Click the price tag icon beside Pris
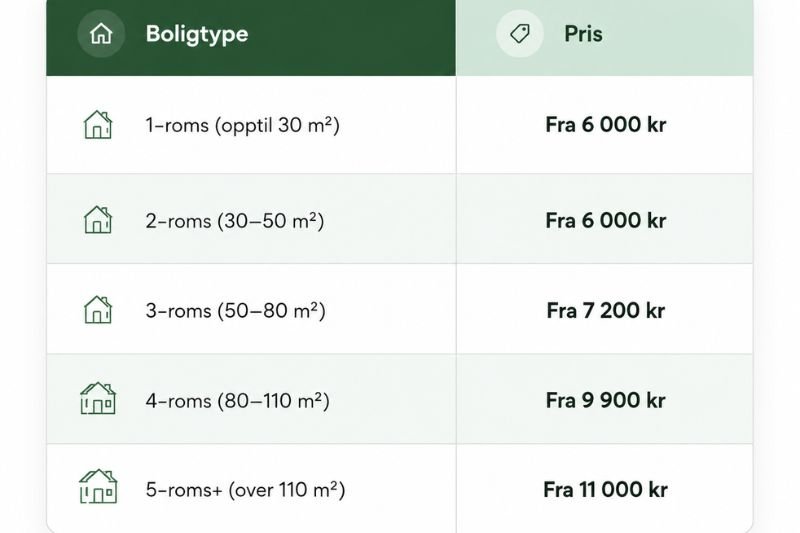The height and width of the screenshot is (533, 800). [x=519, y=34]
